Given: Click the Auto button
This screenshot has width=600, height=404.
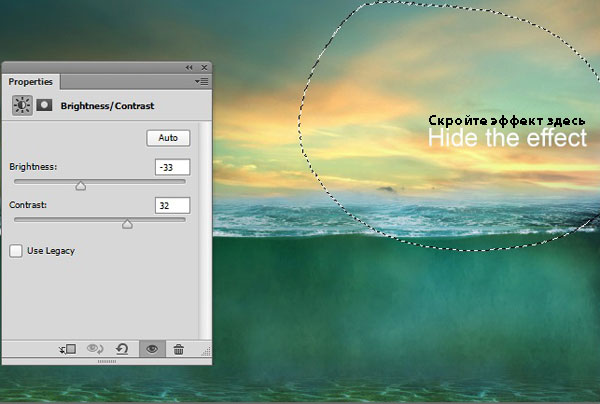Looking at the screenshot, I should click(168, 138).
